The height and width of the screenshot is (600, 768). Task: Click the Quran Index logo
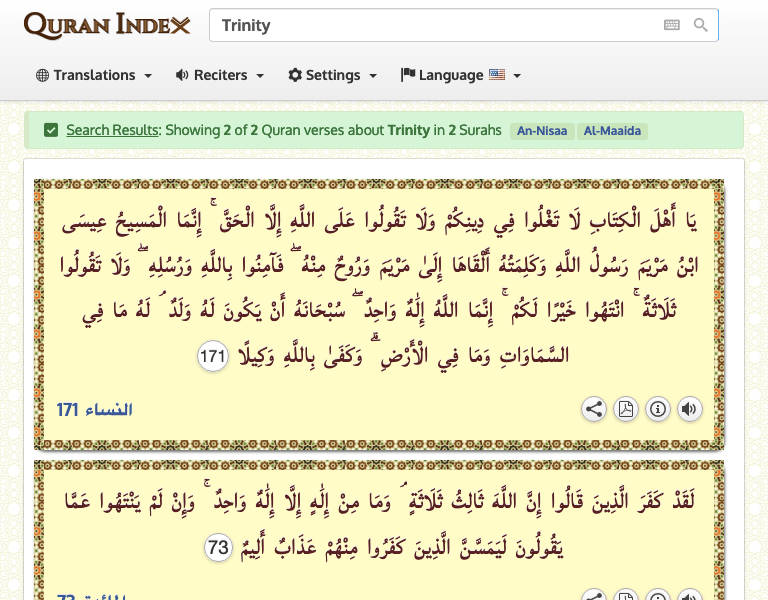point(107,25)
